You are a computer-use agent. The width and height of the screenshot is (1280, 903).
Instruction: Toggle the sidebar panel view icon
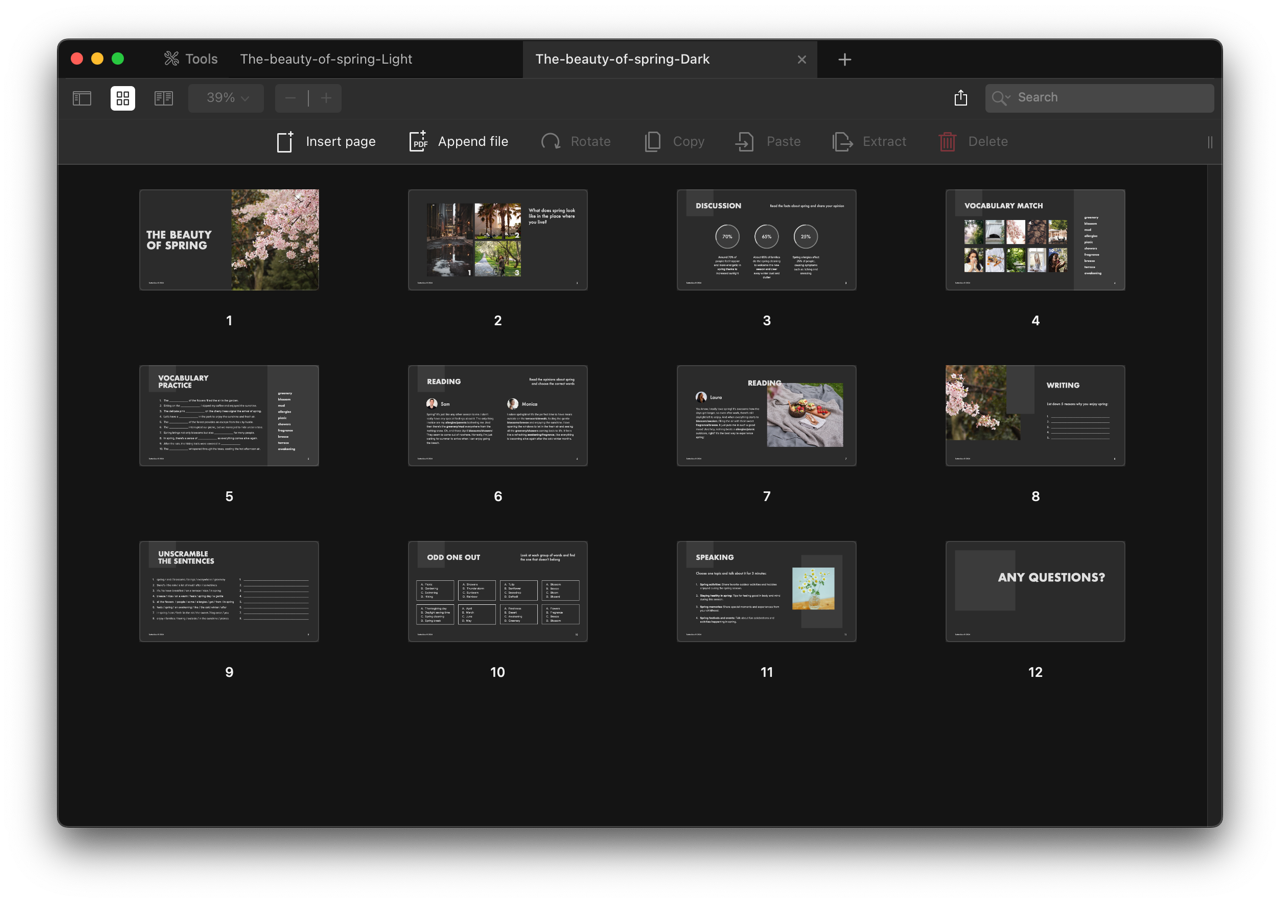click(82, 98)
